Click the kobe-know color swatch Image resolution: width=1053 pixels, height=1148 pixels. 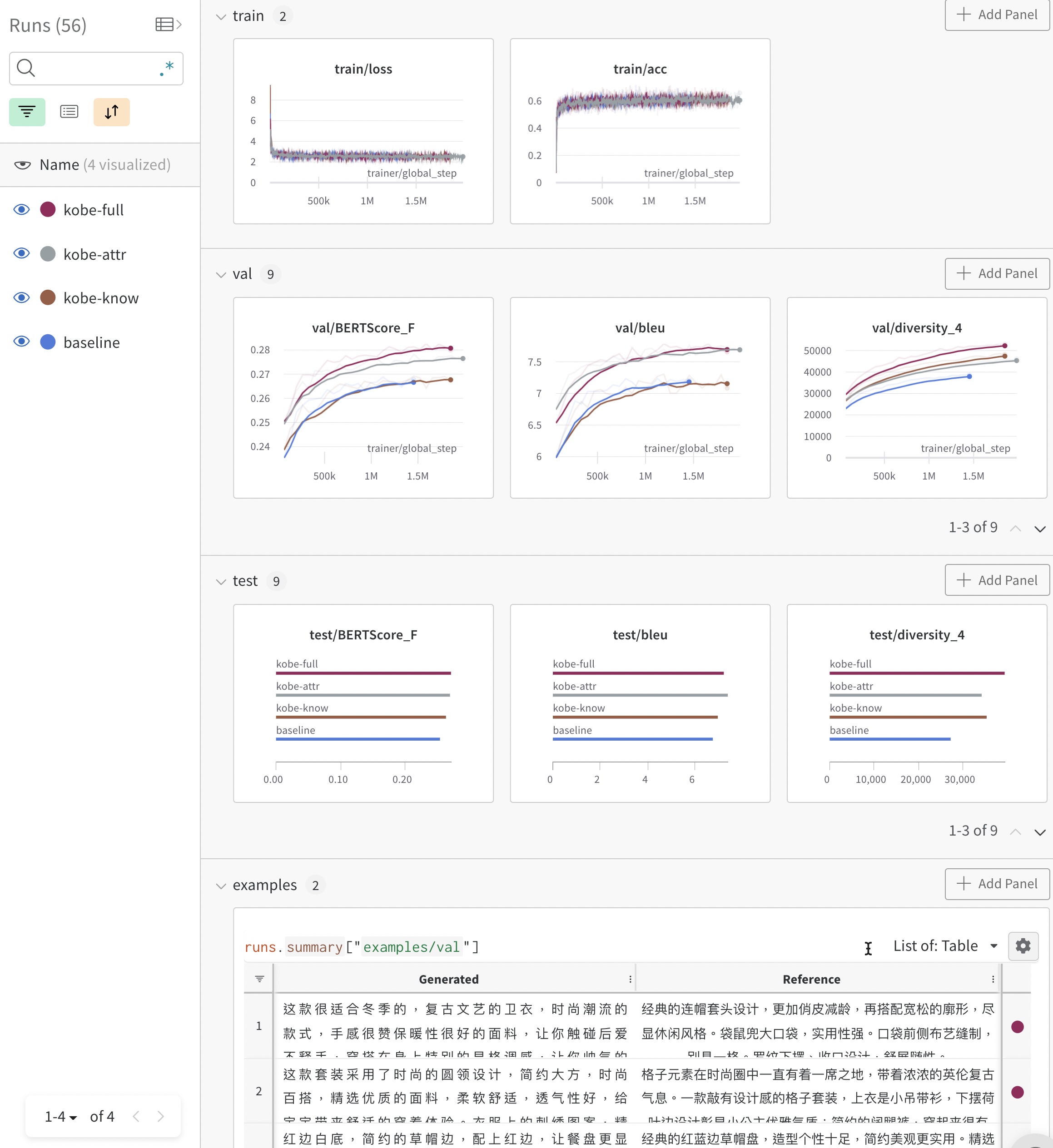pyautogui.click(x=48, y=297)
